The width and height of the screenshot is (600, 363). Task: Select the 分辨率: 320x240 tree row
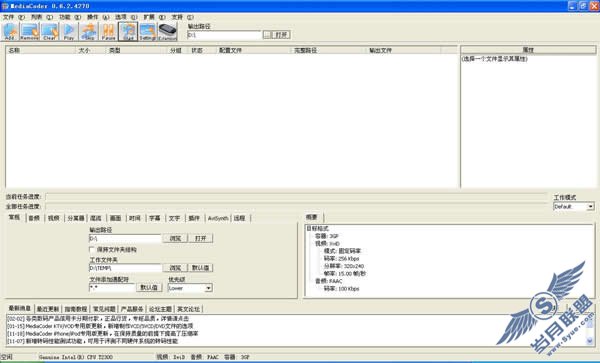click(344, 266)
